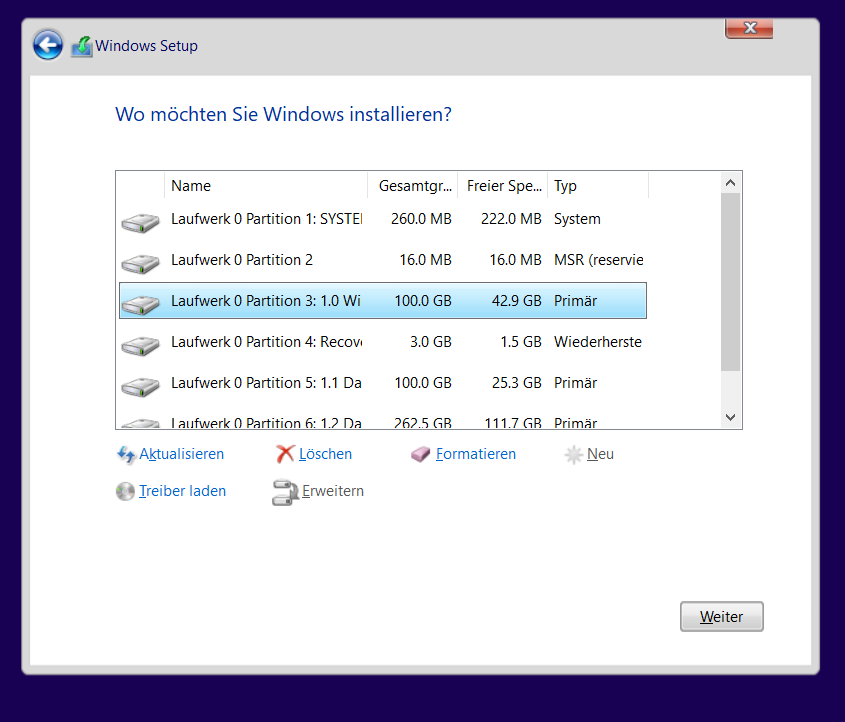Viewport: 845px width, 722px height.
Task: Delete the partition with Löschen link
Action: pos(325,454)
